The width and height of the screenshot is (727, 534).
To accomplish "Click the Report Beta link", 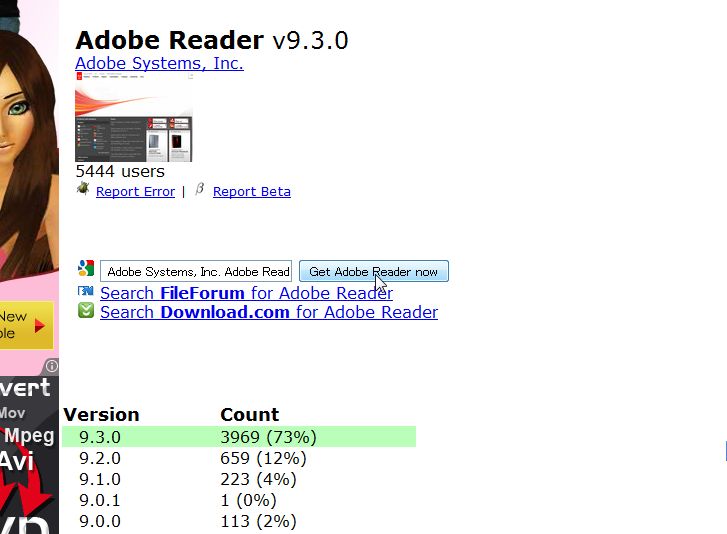I will click(x=252, y=191).
